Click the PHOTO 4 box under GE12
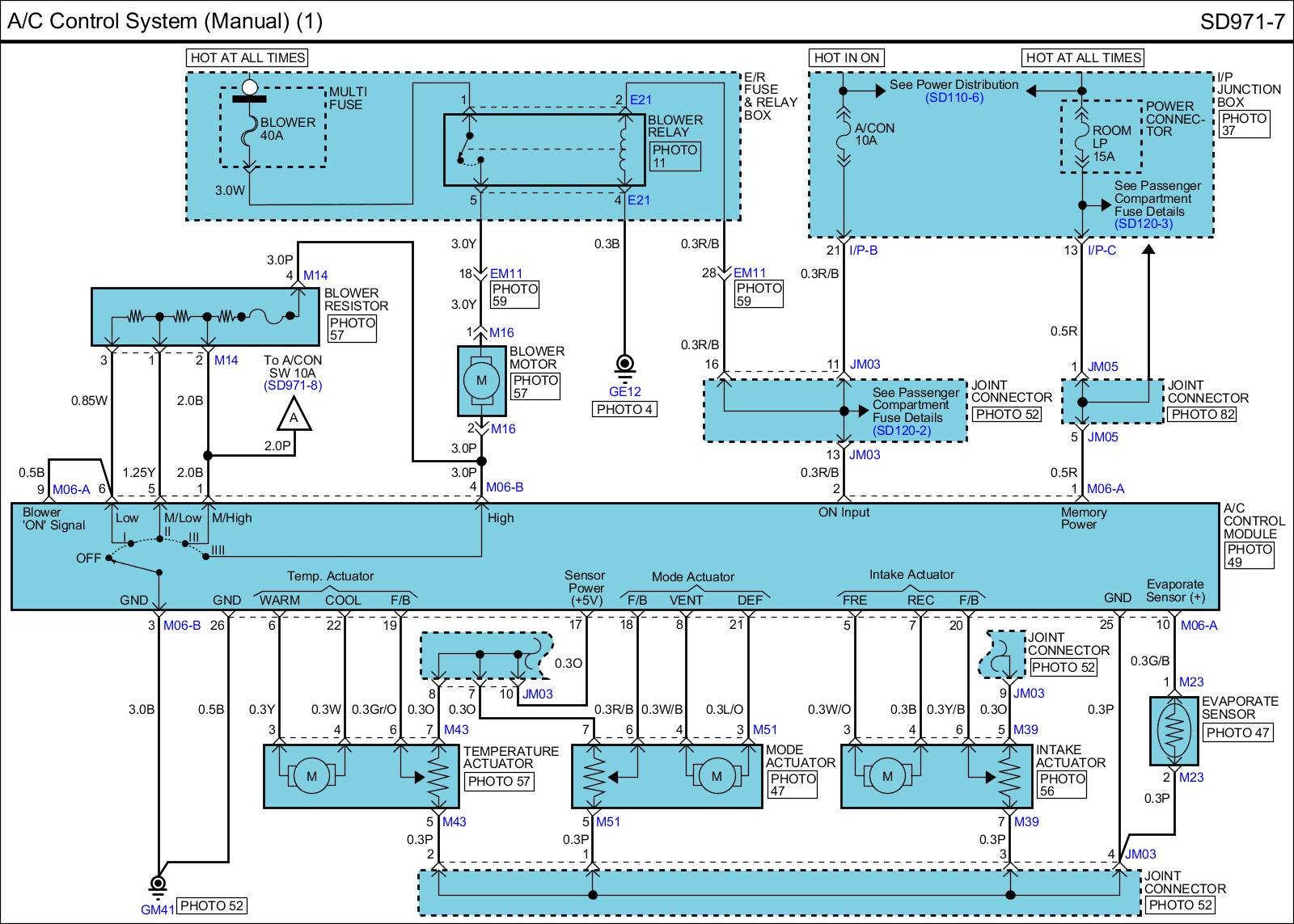The image size is (1294, 924). (624, 409)
